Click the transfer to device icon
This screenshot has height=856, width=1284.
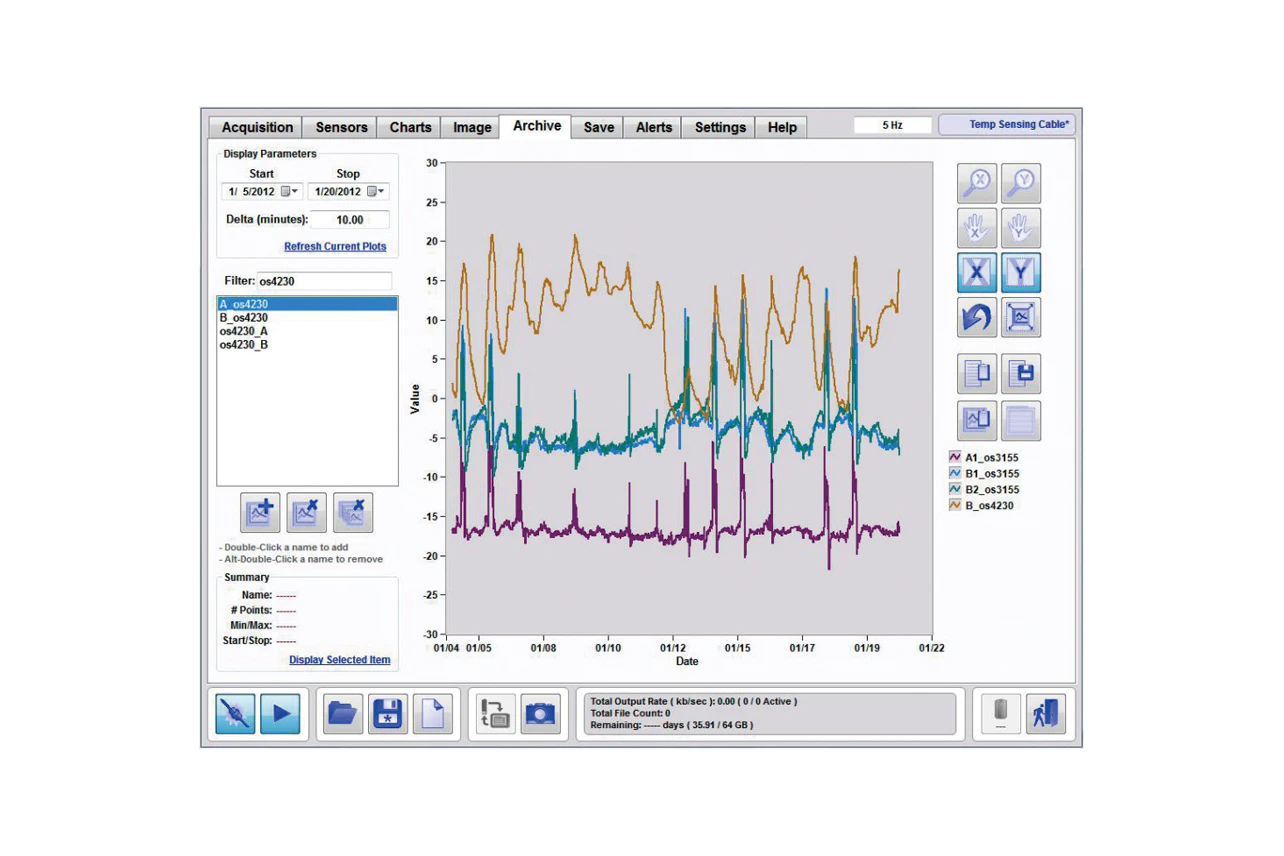(495, 714)
